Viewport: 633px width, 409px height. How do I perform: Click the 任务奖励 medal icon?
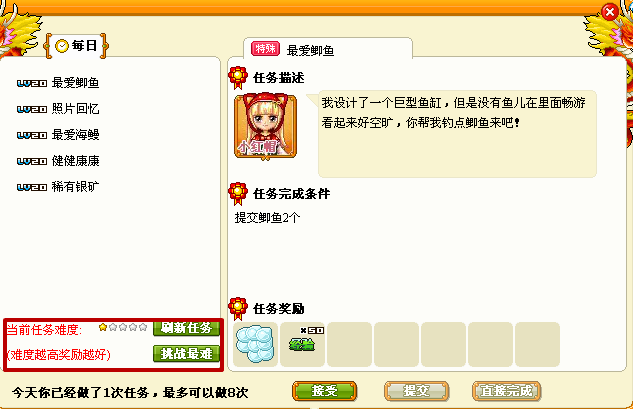click(x=238, y=309)
